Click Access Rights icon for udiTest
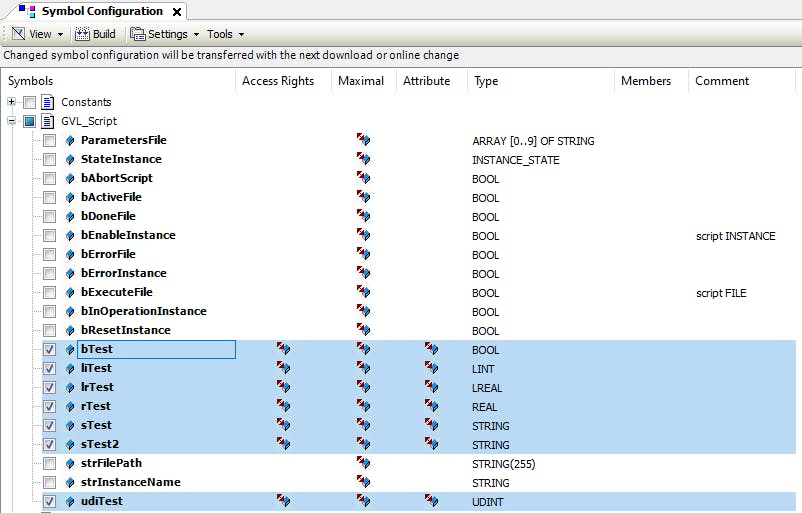 (x=283, y=500)
